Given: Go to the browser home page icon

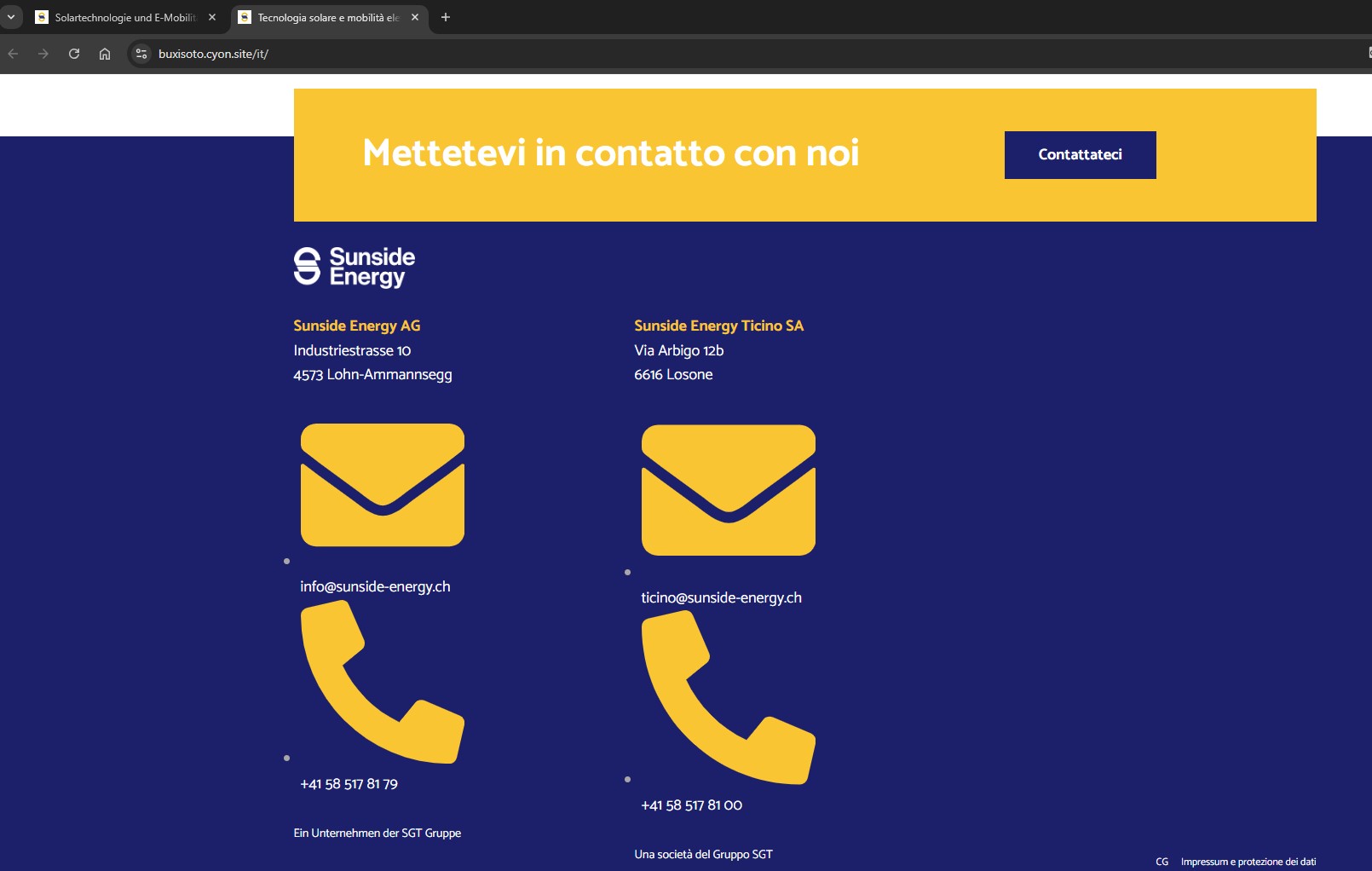Looking at the screenshot, I should 105,54.
